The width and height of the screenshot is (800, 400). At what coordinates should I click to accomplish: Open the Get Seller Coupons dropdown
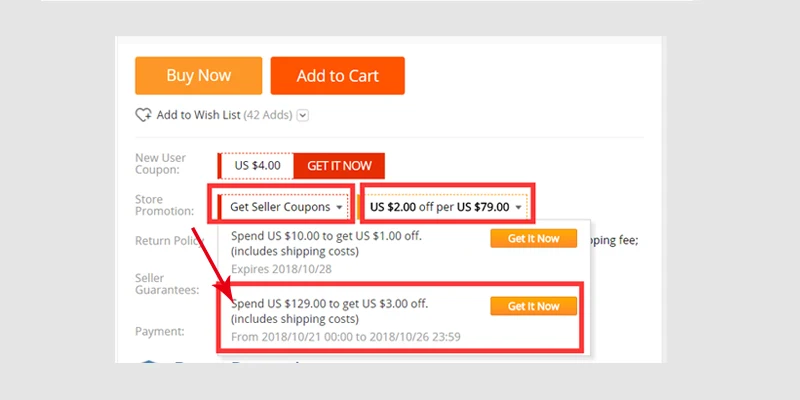[284, 207]
